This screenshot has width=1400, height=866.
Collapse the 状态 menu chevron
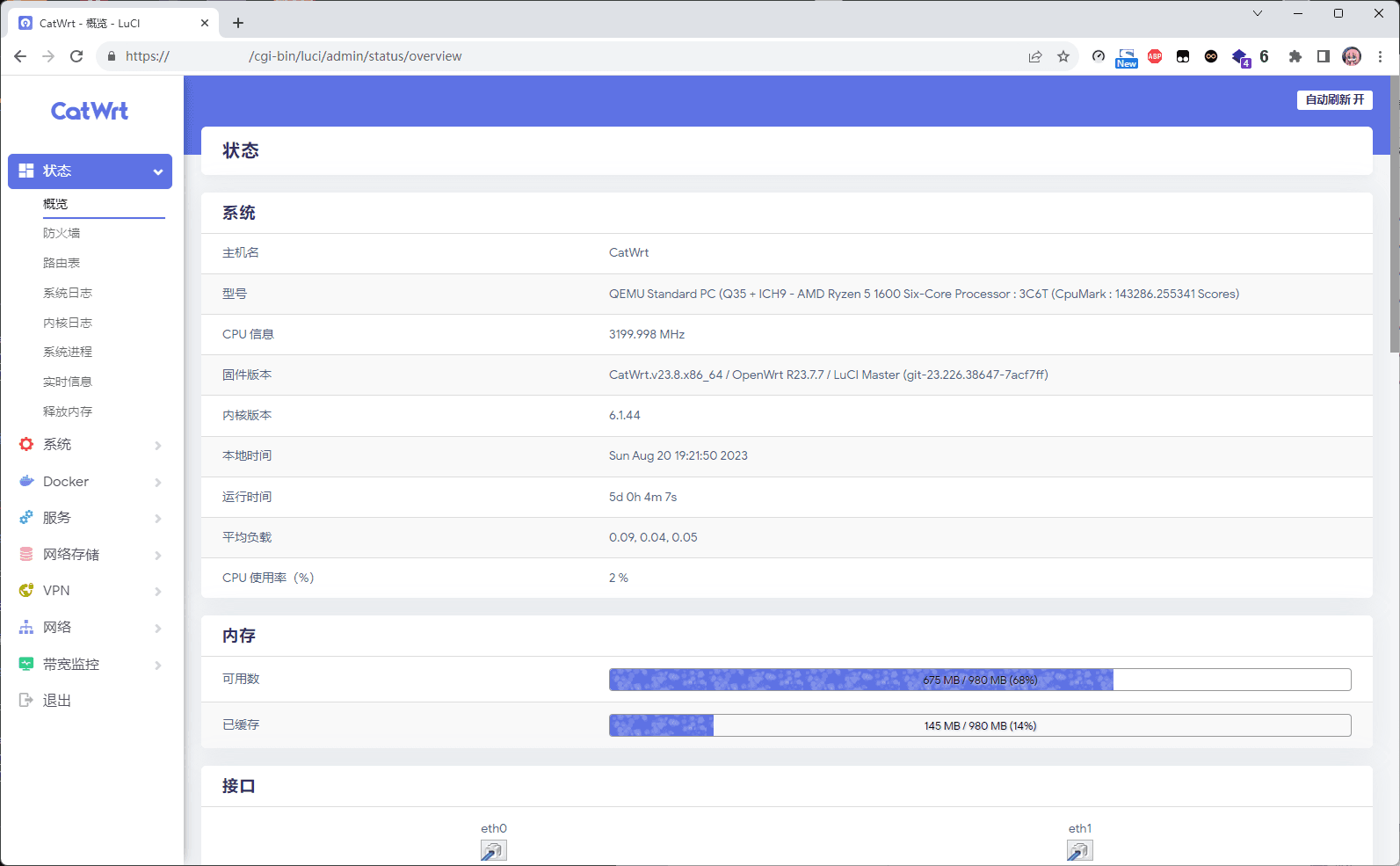pos(158,171)
